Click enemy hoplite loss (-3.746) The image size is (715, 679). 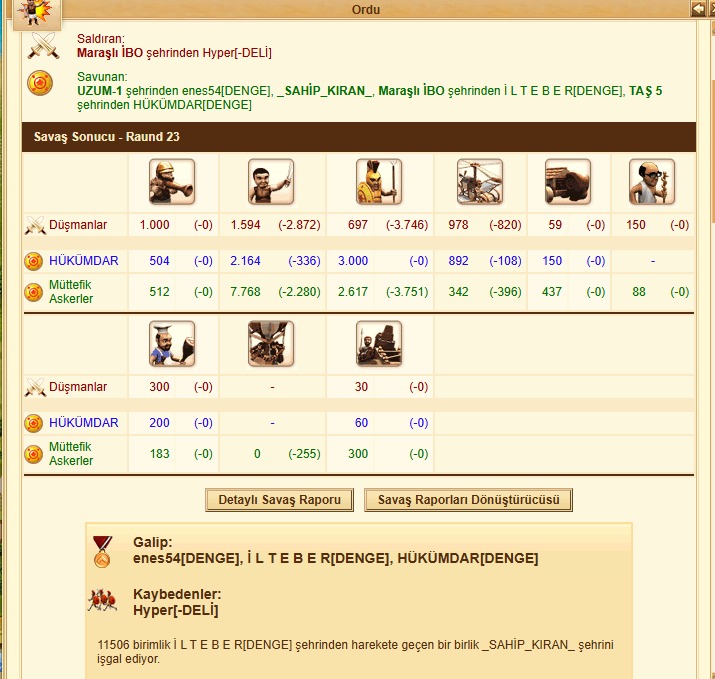[407, 225]
